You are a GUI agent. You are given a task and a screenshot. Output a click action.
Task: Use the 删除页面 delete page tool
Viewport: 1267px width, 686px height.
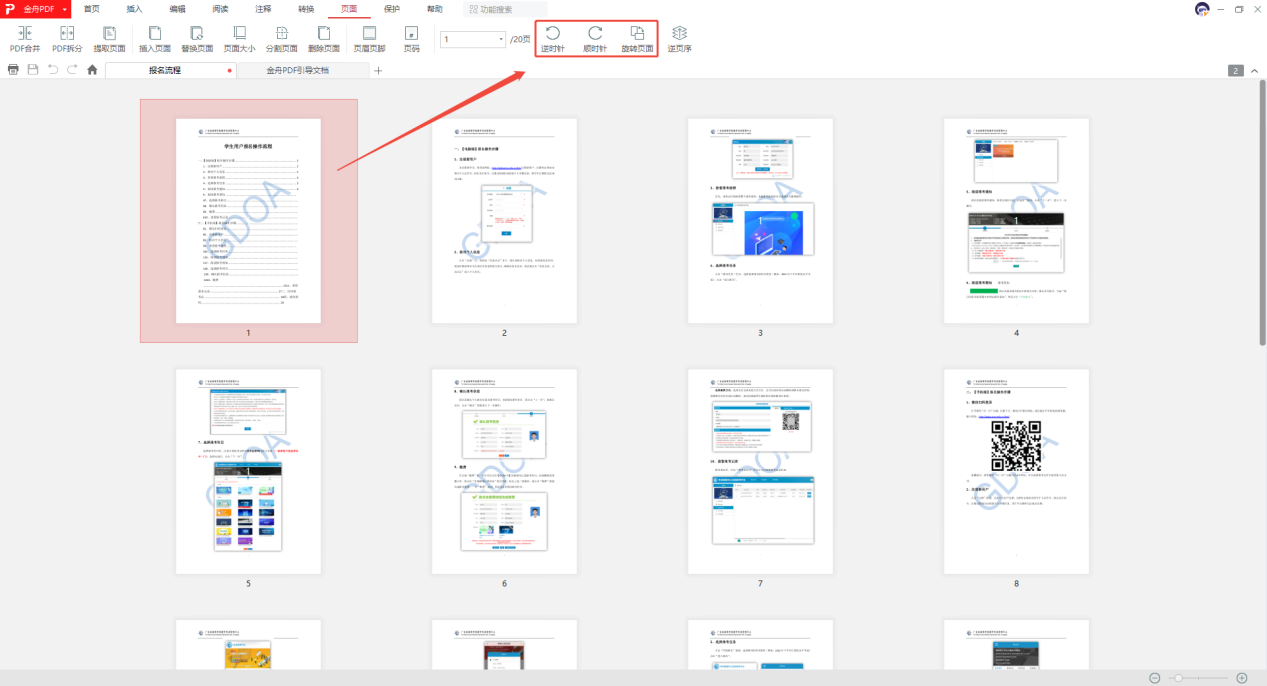[323, 39]
